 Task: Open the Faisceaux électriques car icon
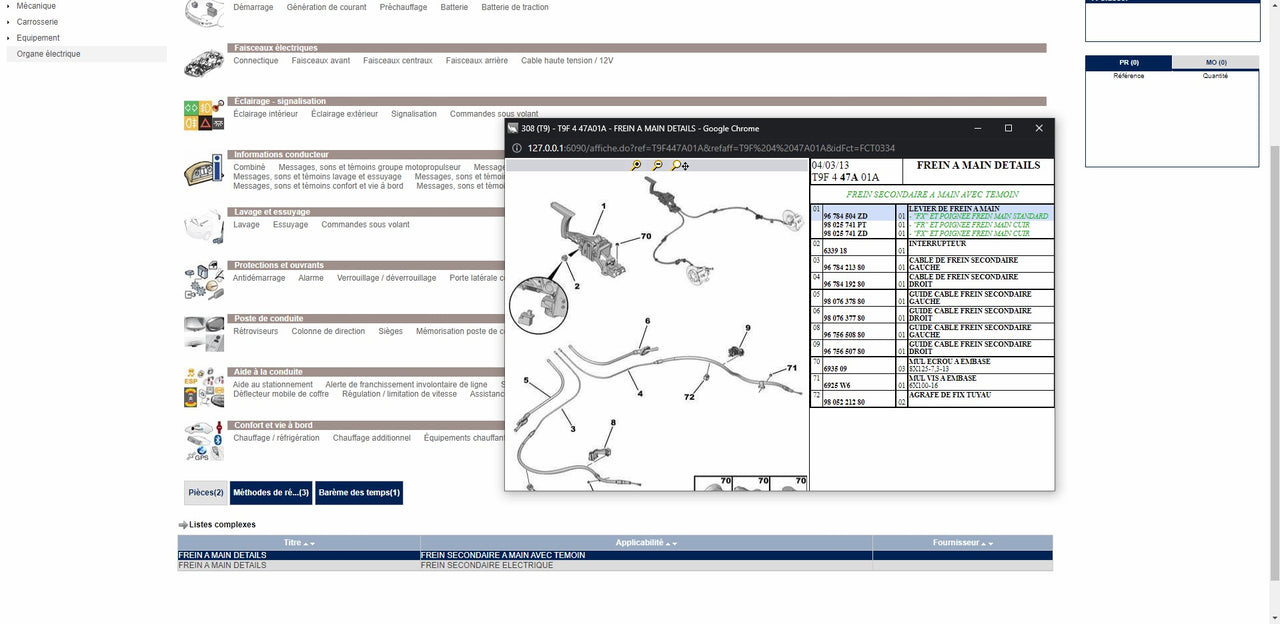tap(204, 63)
